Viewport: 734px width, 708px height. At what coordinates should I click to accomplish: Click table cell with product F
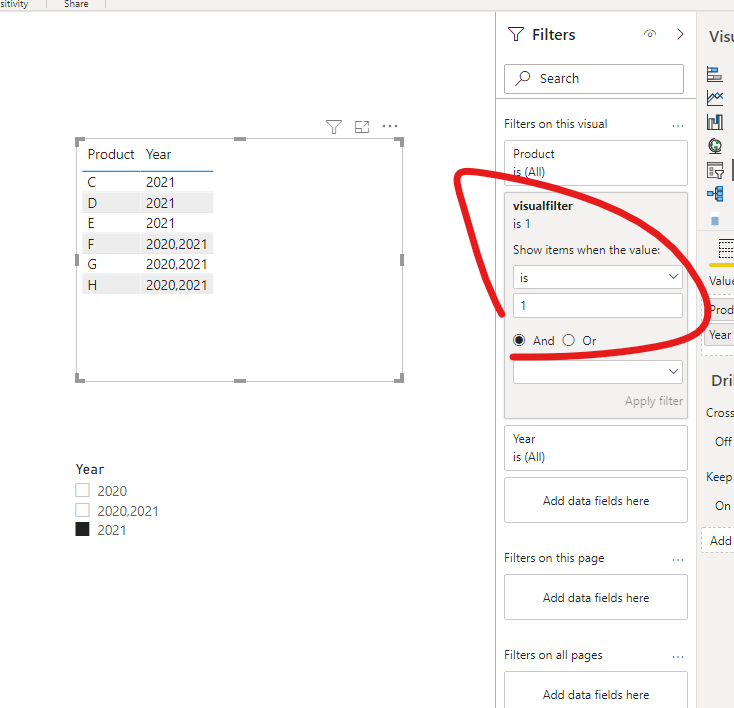tap(111, 244)
